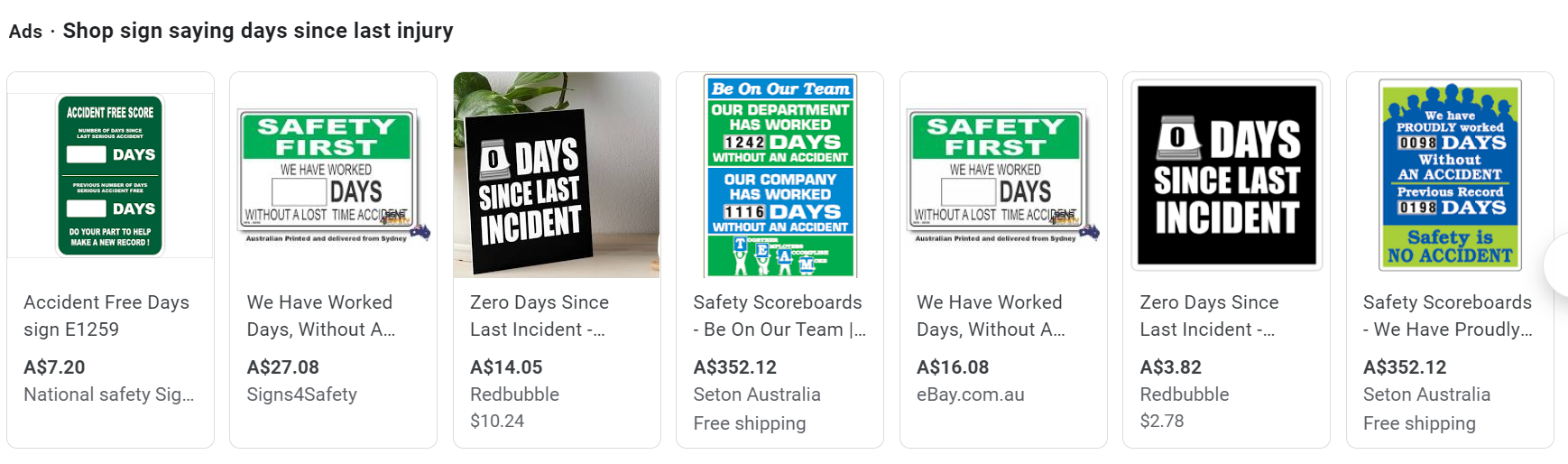Open the National safety Signs seller link
This screenshot has width=1568, height=464.
tap(108, 394)
